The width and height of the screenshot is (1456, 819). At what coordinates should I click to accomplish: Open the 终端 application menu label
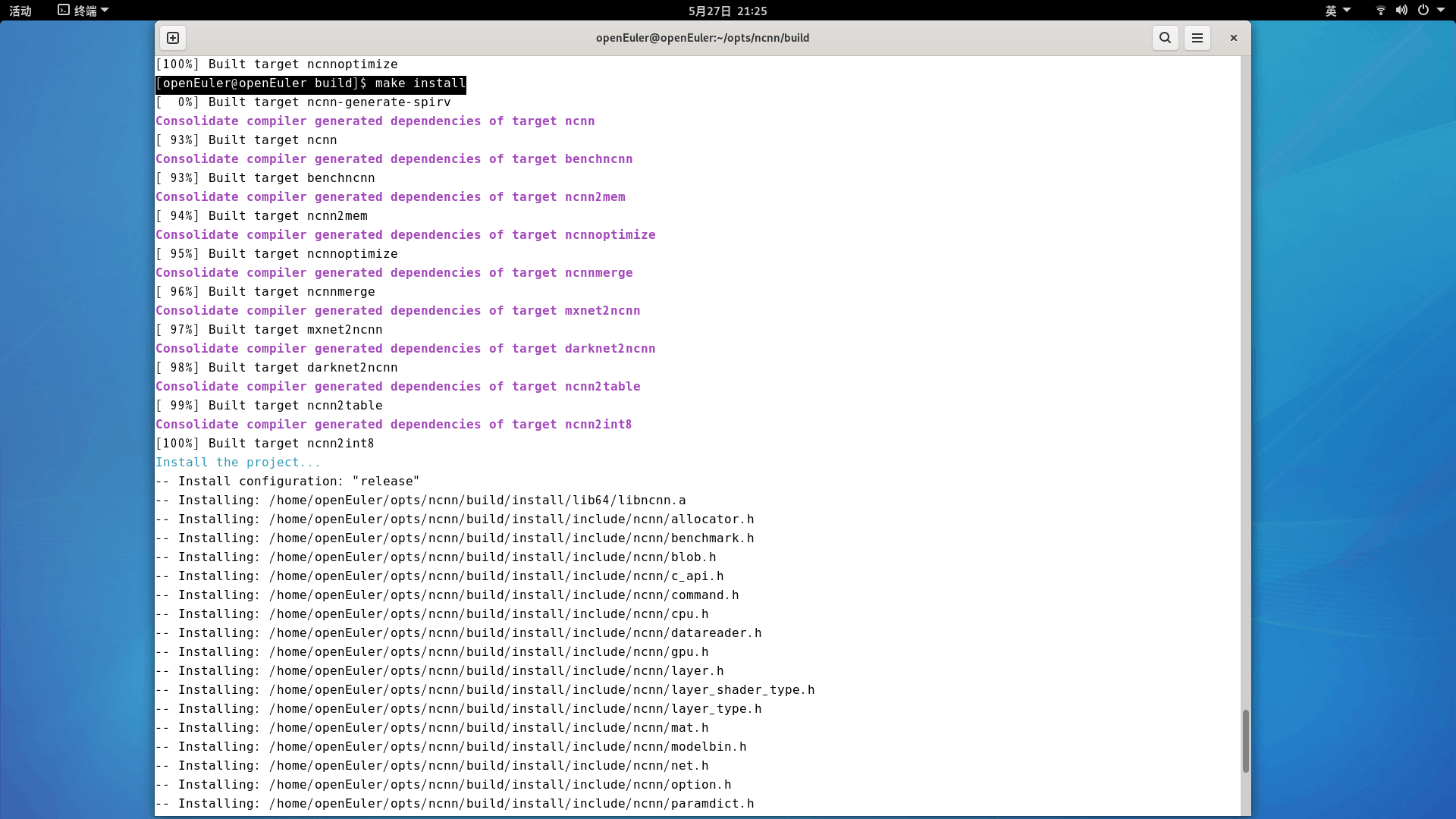tap(85, 11)
